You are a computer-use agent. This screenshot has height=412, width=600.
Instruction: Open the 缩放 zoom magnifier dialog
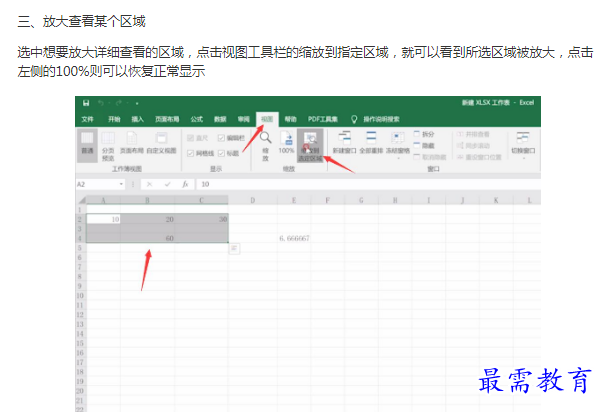point(265,146)
